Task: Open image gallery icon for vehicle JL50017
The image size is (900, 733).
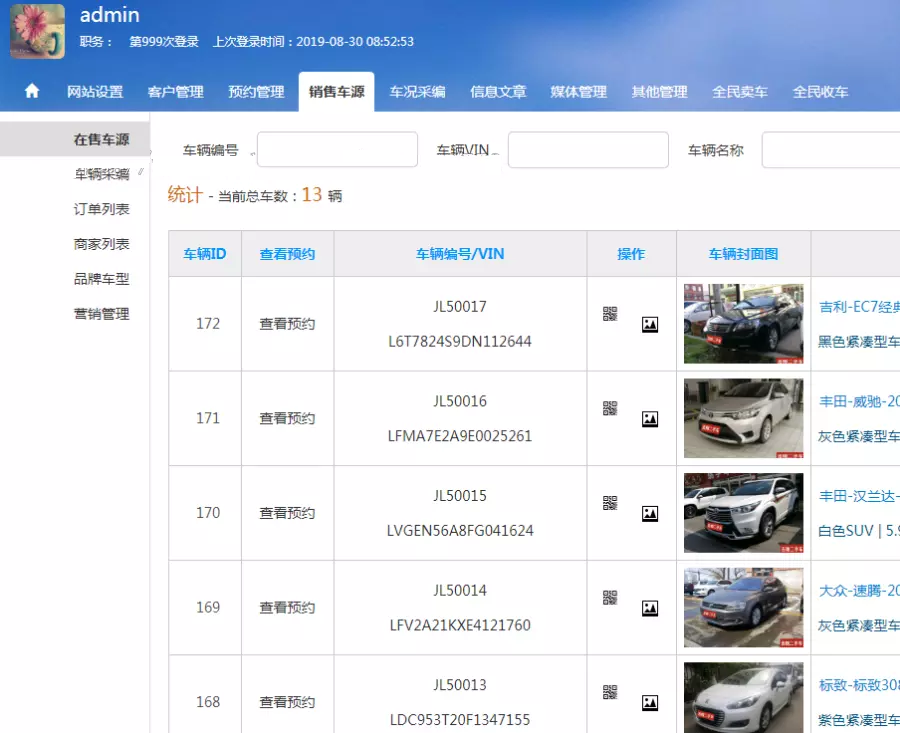Action: [x=650, y=324]
